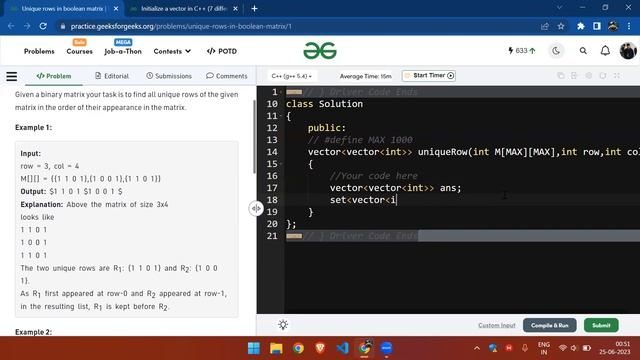Bookmark this page with the star icon

(561, 26)
